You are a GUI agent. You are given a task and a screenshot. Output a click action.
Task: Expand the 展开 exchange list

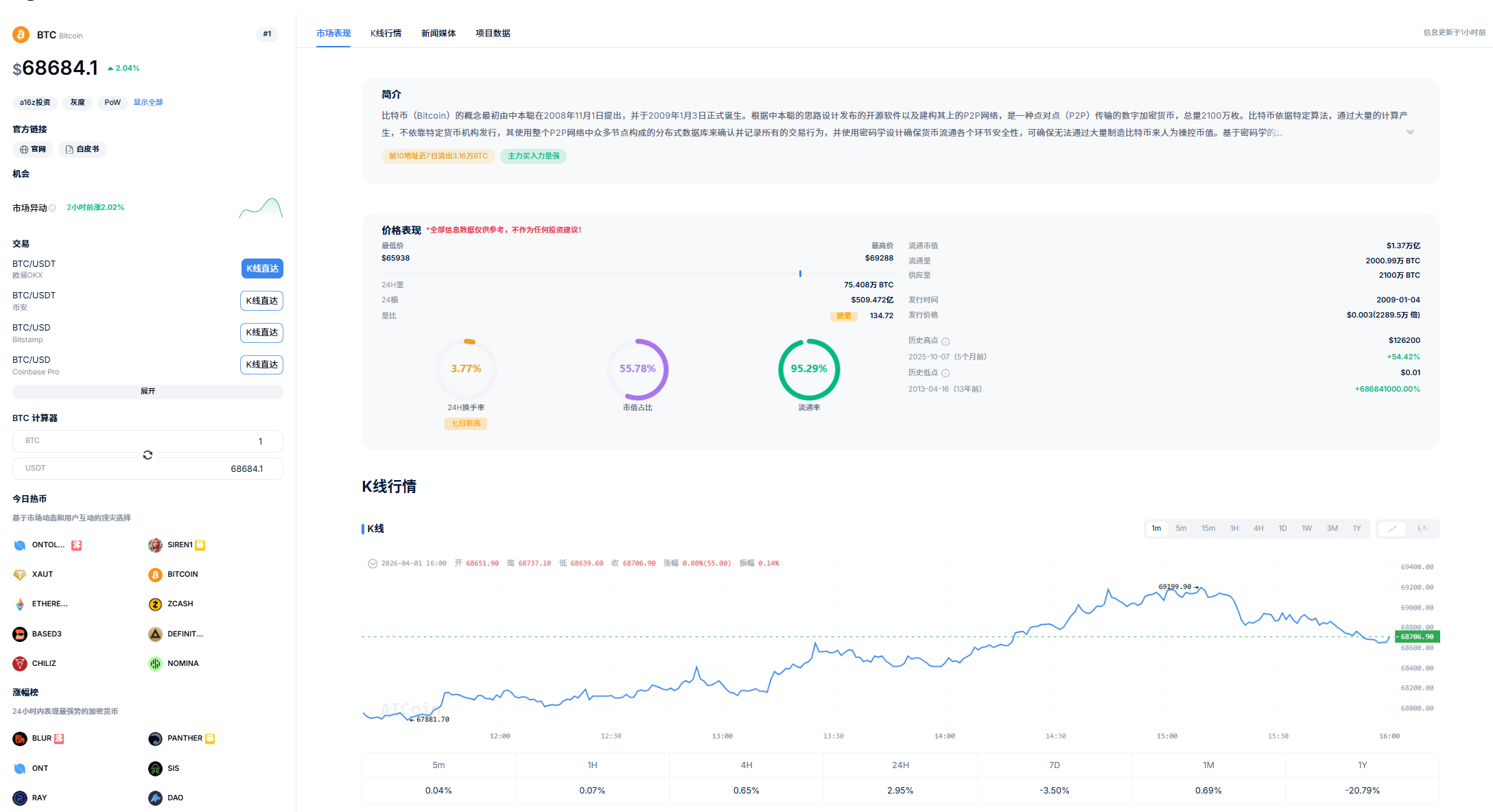click(x=147, y=392)
